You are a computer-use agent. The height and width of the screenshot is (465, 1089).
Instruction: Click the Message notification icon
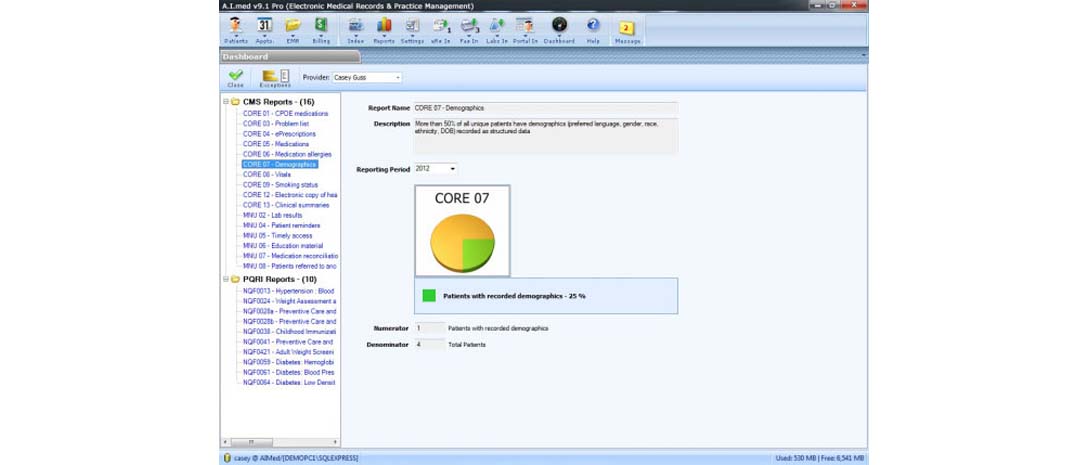627,29
